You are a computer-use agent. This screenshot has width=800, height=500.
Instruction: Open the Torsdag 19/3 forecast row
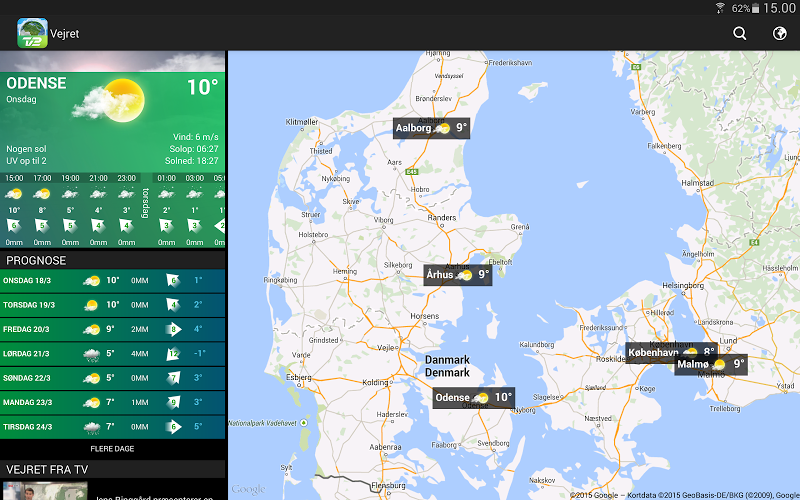click(112, 305)
